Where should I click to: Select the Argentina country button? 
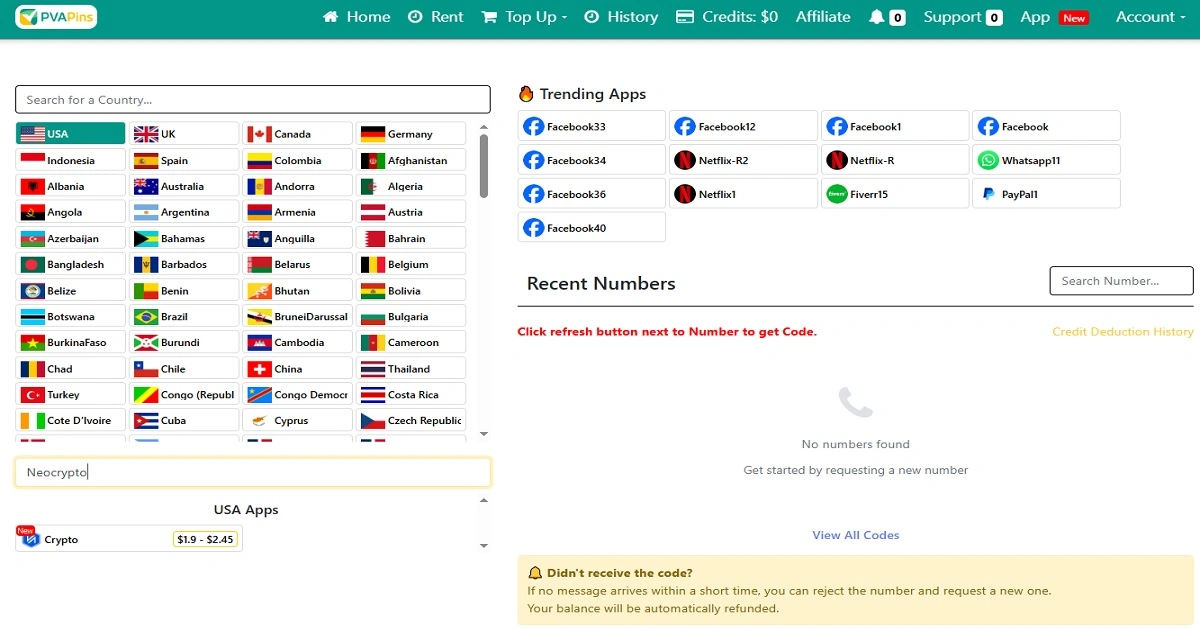click(184, 212)
